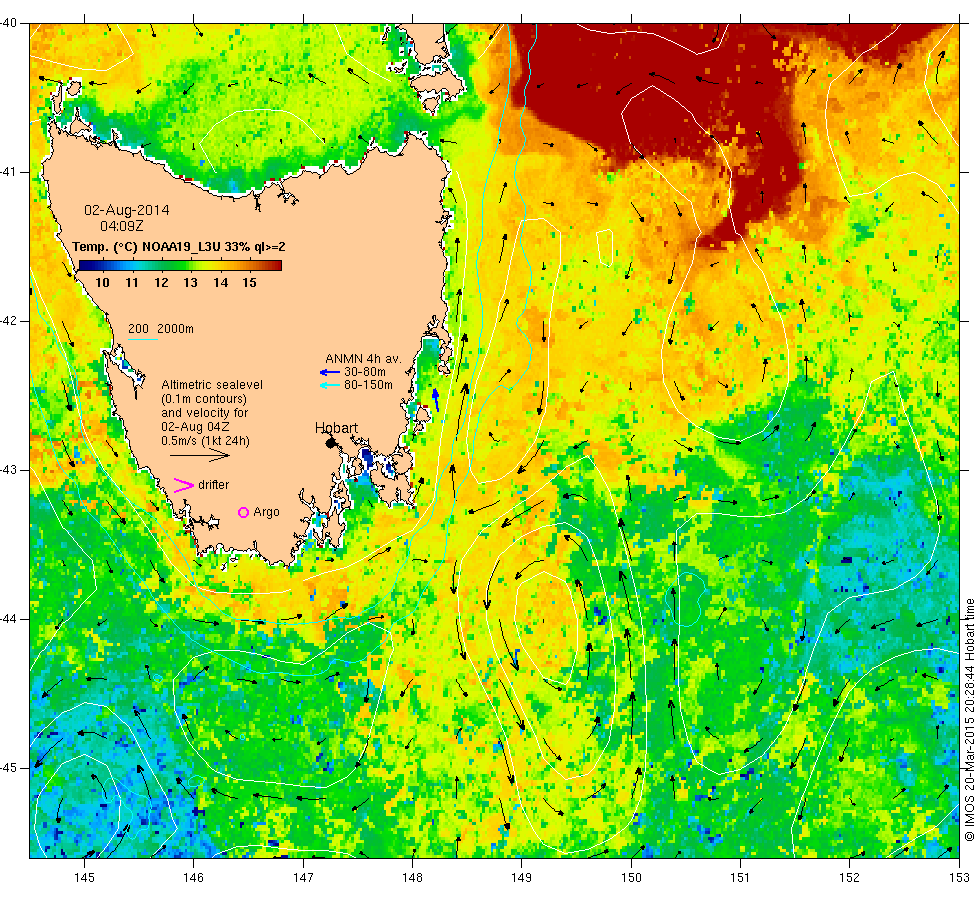Click the blue 30-80m ANMN arrow
This screenshot has height=900, width=980.
tap(329, 372)
